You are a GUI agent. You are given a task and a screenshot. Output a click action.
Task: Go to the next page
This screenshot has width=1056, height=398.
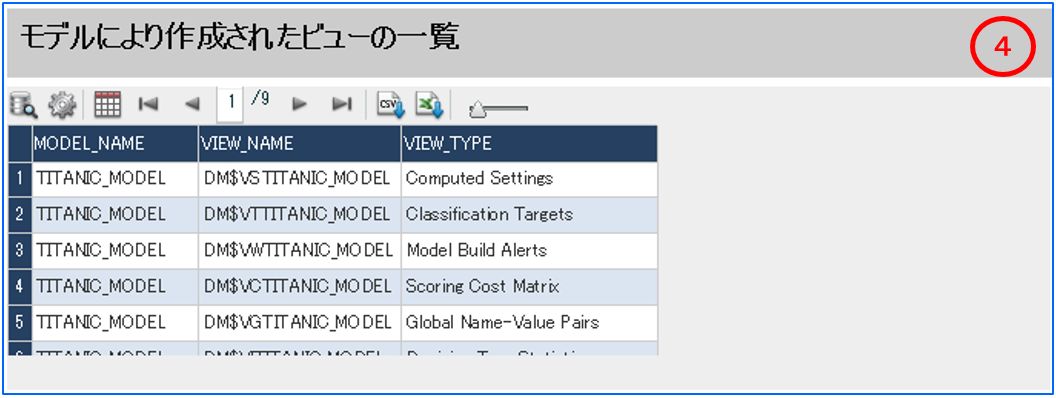point(299,104)
